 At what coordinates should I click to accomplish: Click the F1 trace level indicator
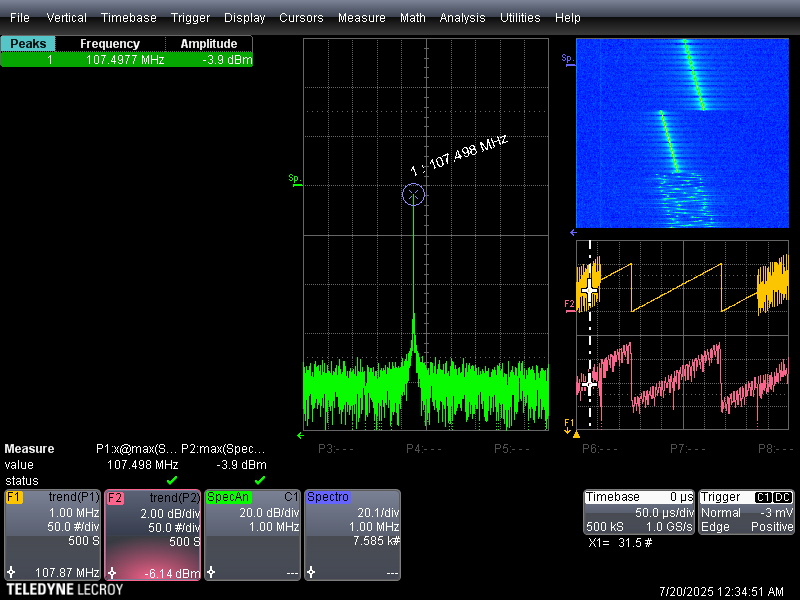click(569, 425)
